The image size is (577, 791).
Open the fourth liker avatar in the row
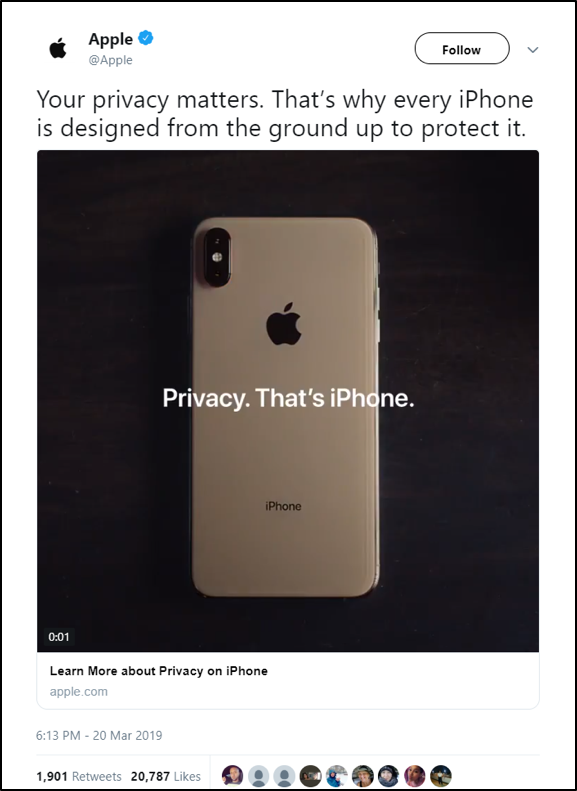click(311, 776)
